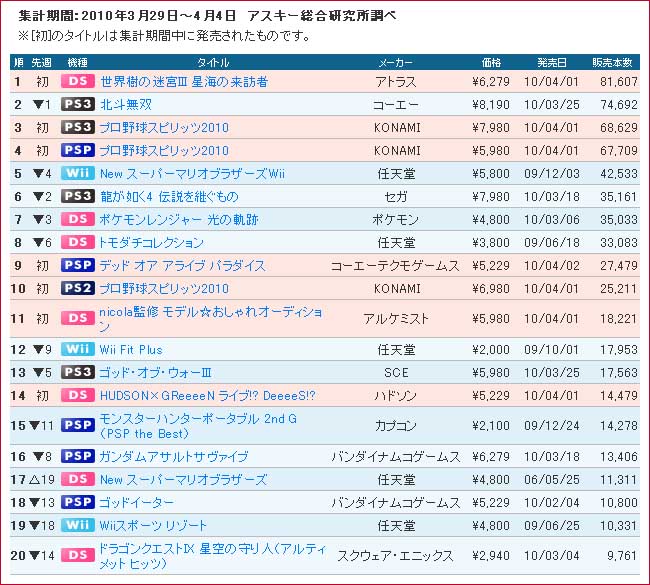
Task: Open the ガンダムアサルトサヴァイブ link
Action: (x=174, y=457)
